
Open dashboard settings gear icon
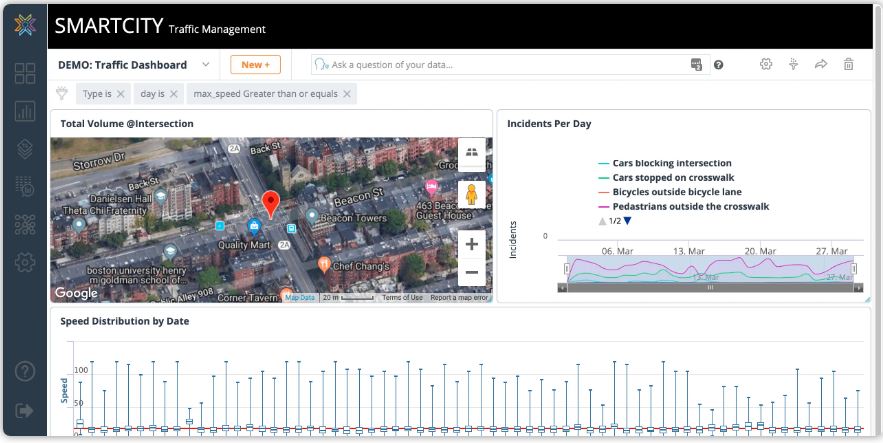pos(766,64)
